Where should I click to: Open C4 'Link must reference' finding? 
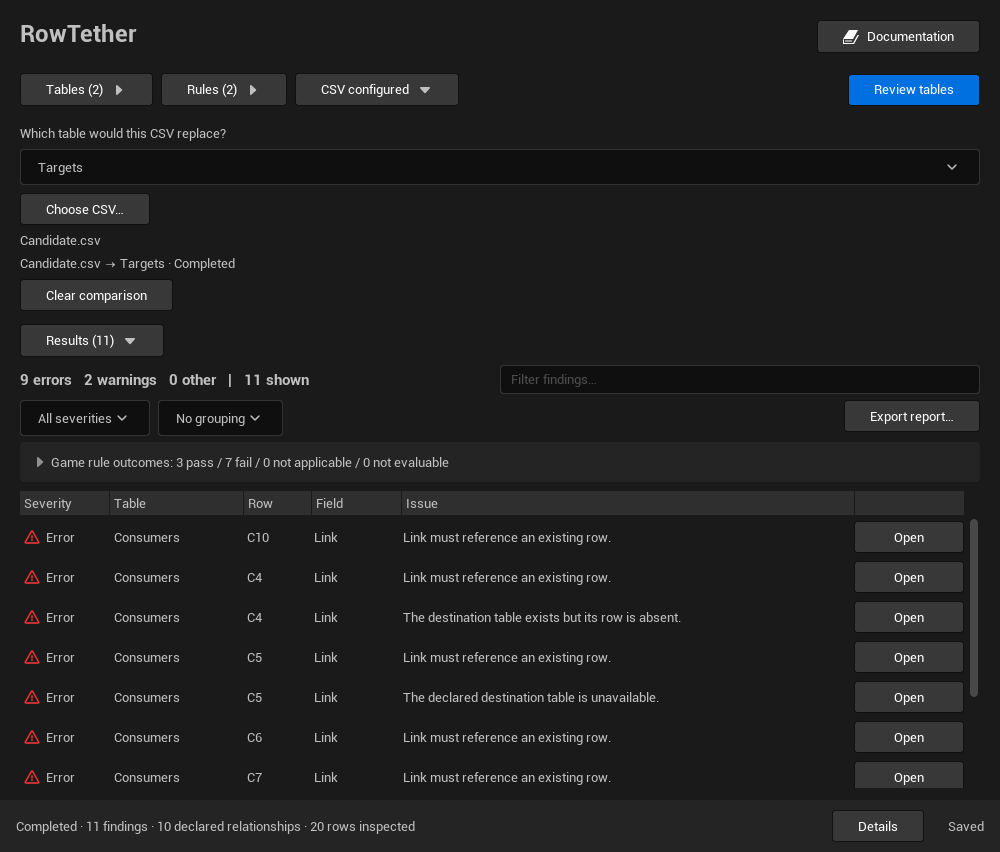pyautogui.click(x=909, y=577)
